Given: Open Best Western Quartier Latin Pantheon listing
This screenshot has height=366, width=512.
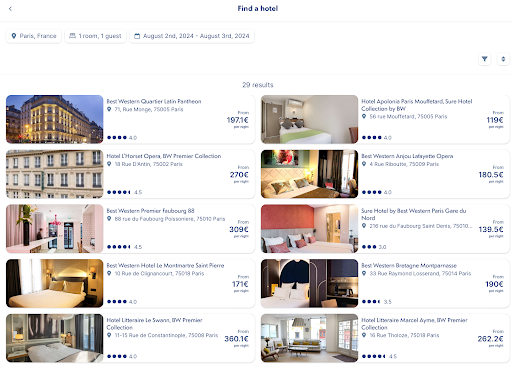Looking at the screenshot, I should pos(130,119).
